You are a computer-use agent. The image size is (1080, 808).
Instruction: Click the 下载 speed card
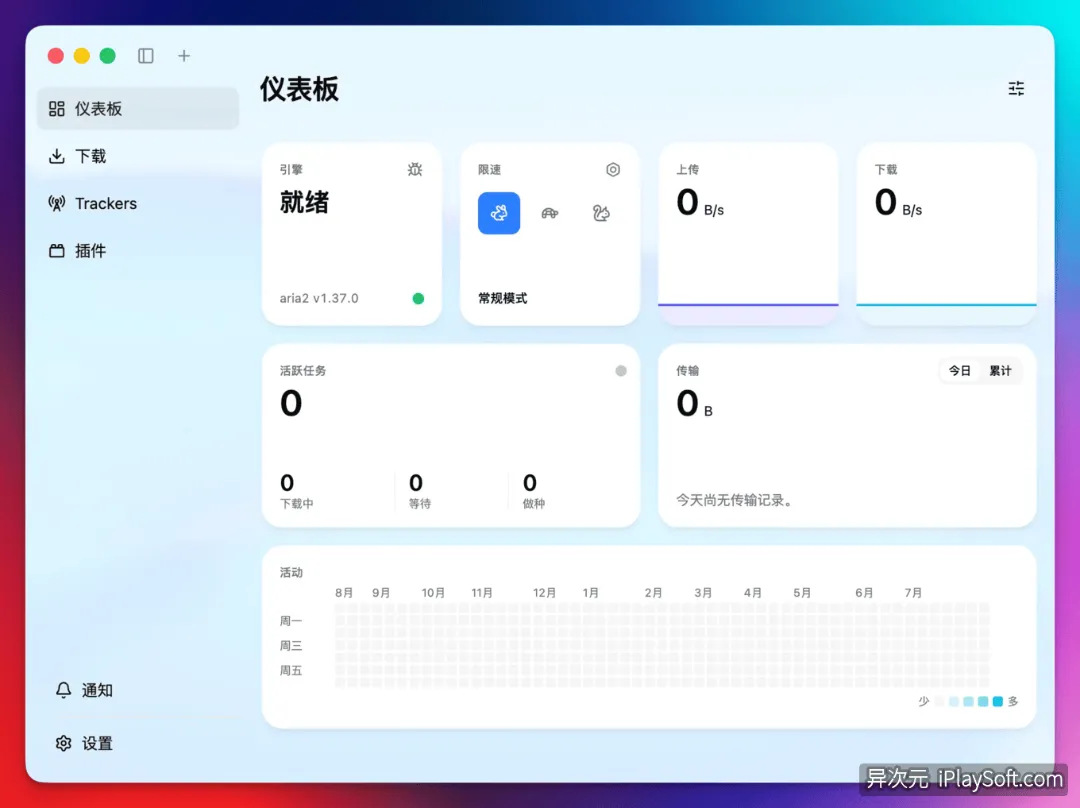(x=946, y=234)
